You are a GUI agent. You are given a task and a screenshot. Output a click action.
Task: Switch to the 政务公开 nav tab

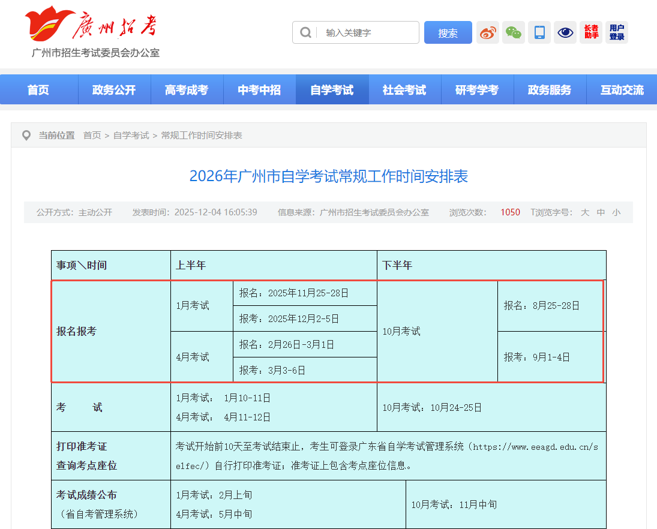(113, 90)
